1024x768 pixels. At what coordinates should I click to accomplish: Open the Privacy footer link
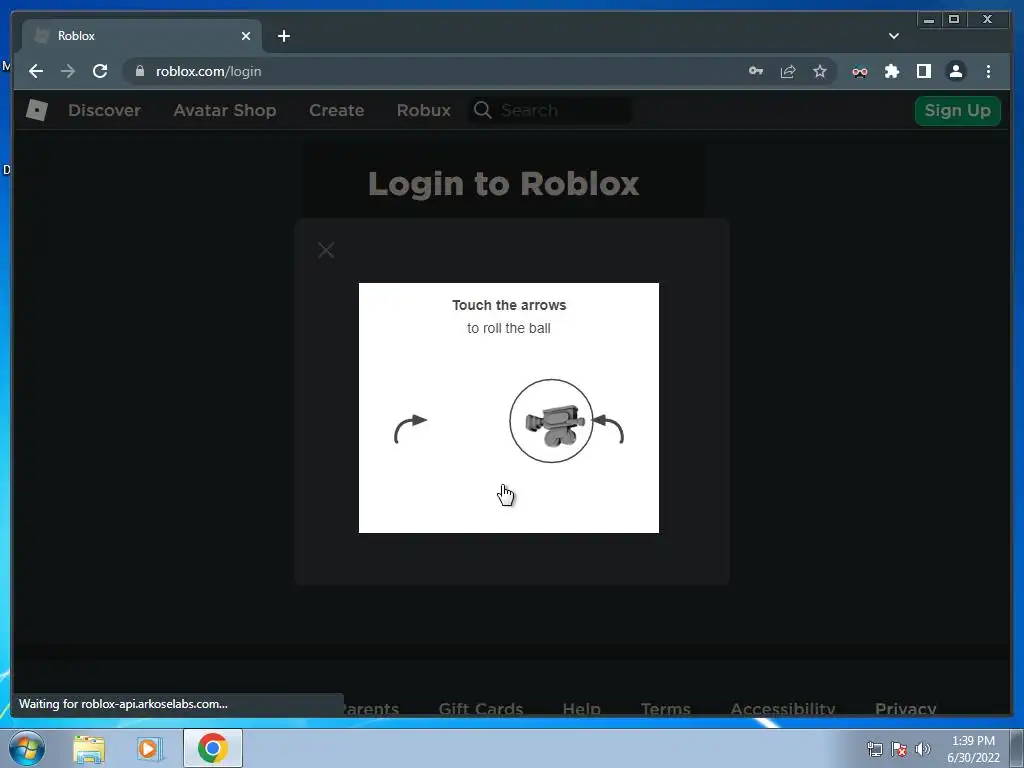pyautogui.click(x=906, y=709)
